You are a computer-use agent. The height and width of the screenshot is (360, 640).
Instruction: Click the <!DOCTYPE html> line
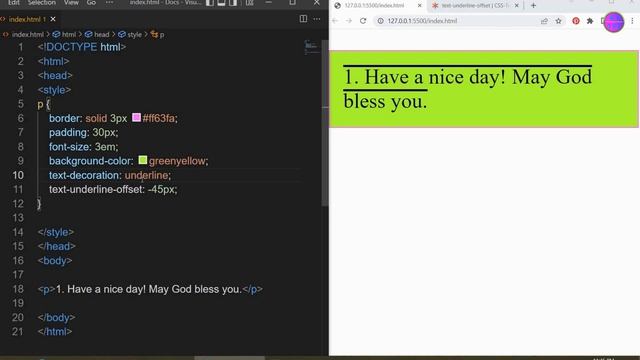click(x=82, y=47)
